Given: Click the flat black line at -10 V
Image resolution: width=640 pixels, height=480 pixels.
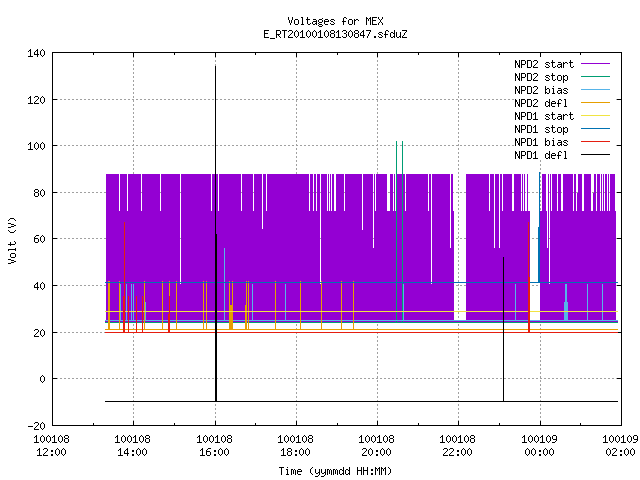Looking at the screenshot, I should click(x=361, y=402).
